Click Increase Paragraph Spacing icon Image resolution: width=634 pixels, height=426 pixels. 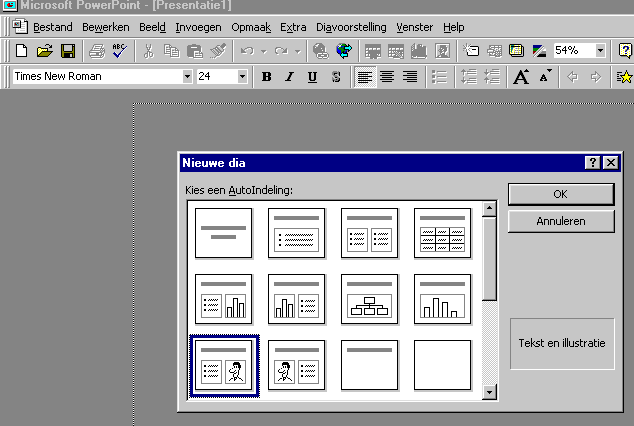point(469,76)
